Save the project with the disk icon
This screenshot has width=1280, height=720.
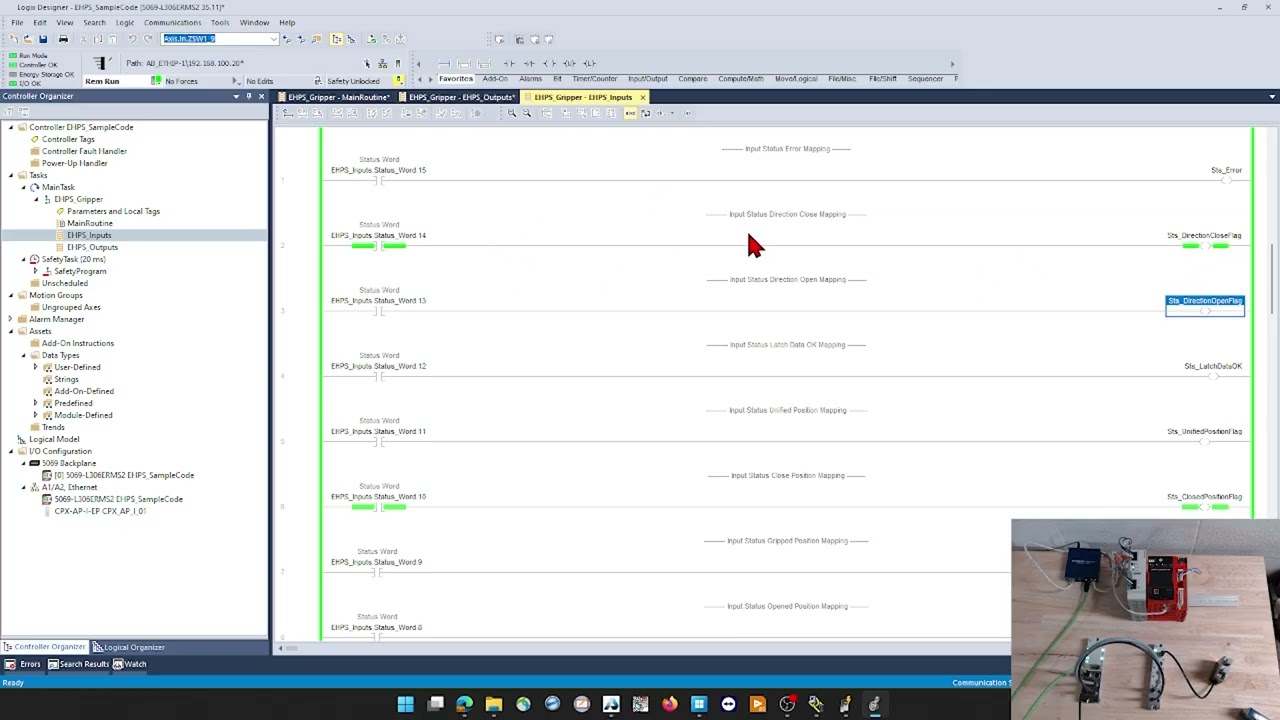43,39
